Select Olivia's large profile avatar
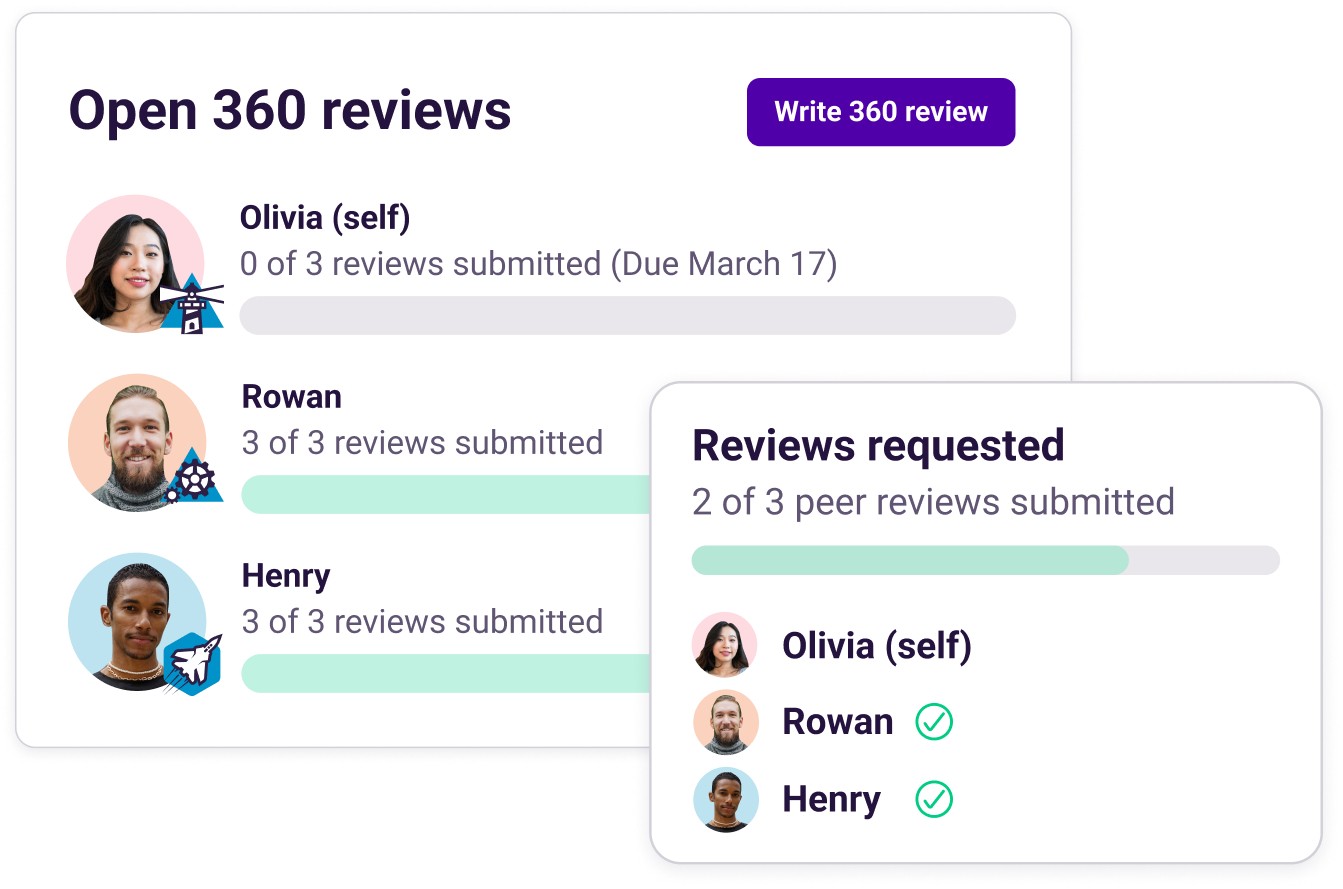Viewport: 1343px width, 889px height. tap(130, 260)
